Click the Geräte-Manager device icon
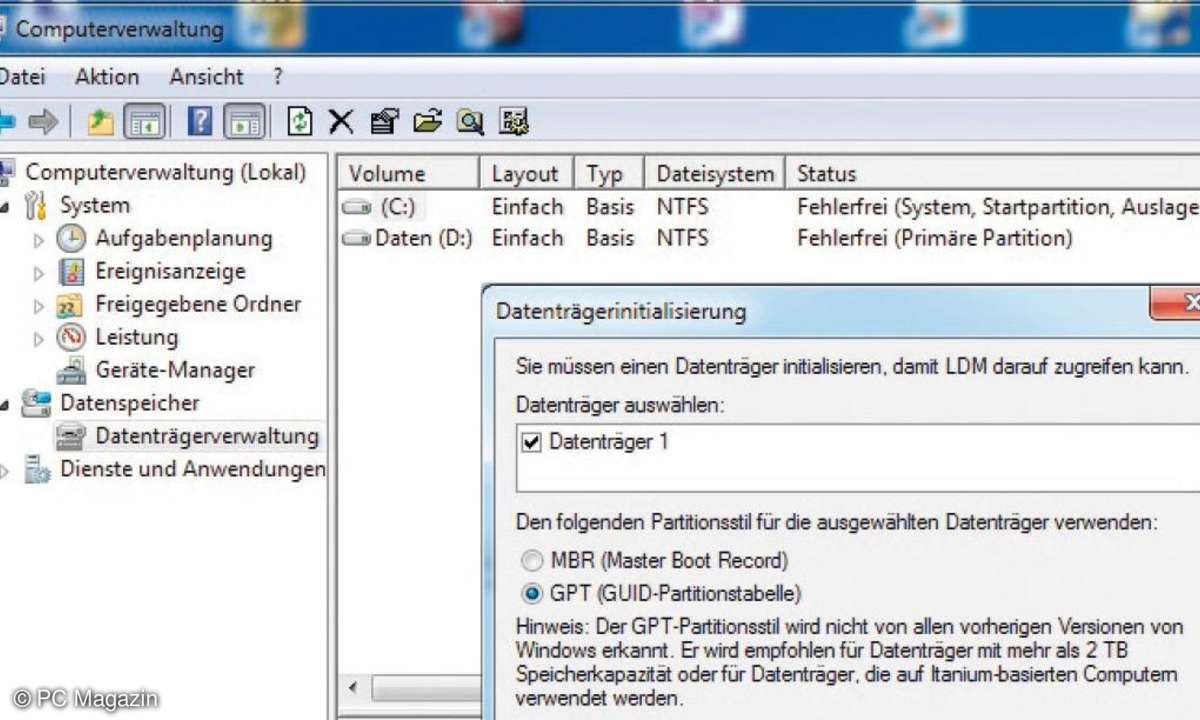The width and height of the screenshot is (1200, 720). tap(71, 371)
